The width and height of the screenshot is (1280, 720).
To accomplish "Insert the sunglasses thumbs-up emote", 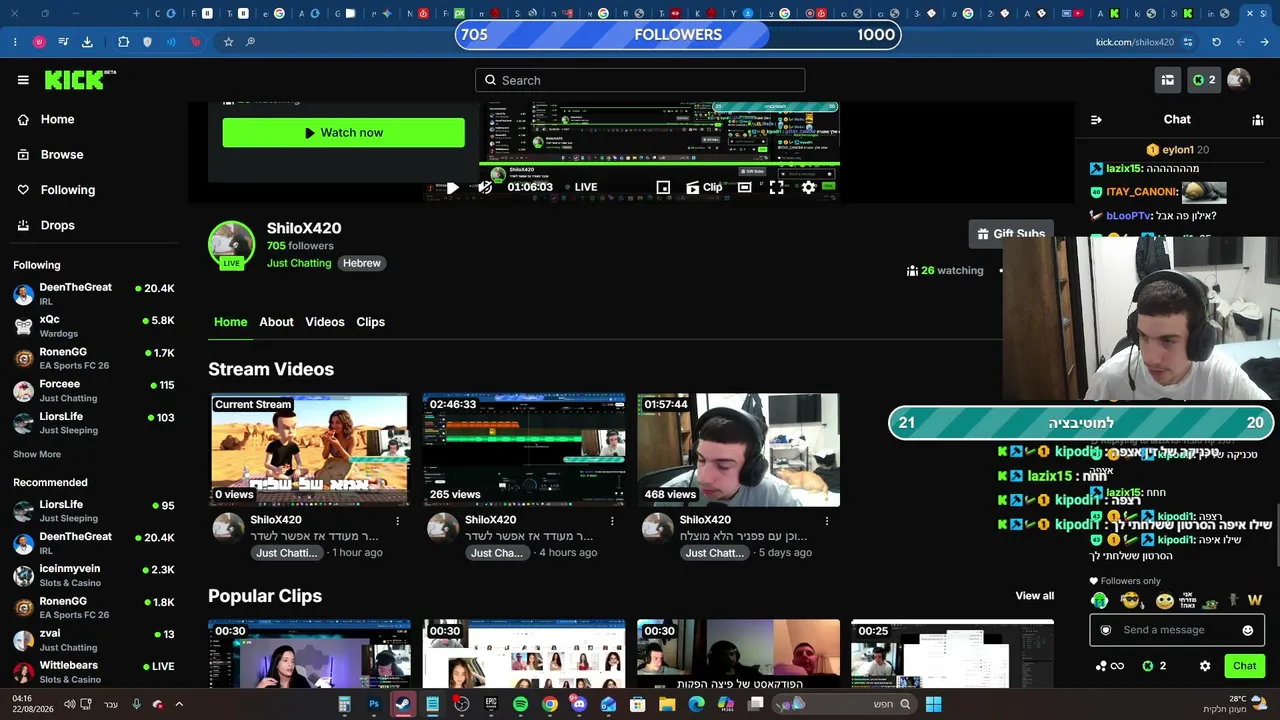I will tap(1131, 600).
